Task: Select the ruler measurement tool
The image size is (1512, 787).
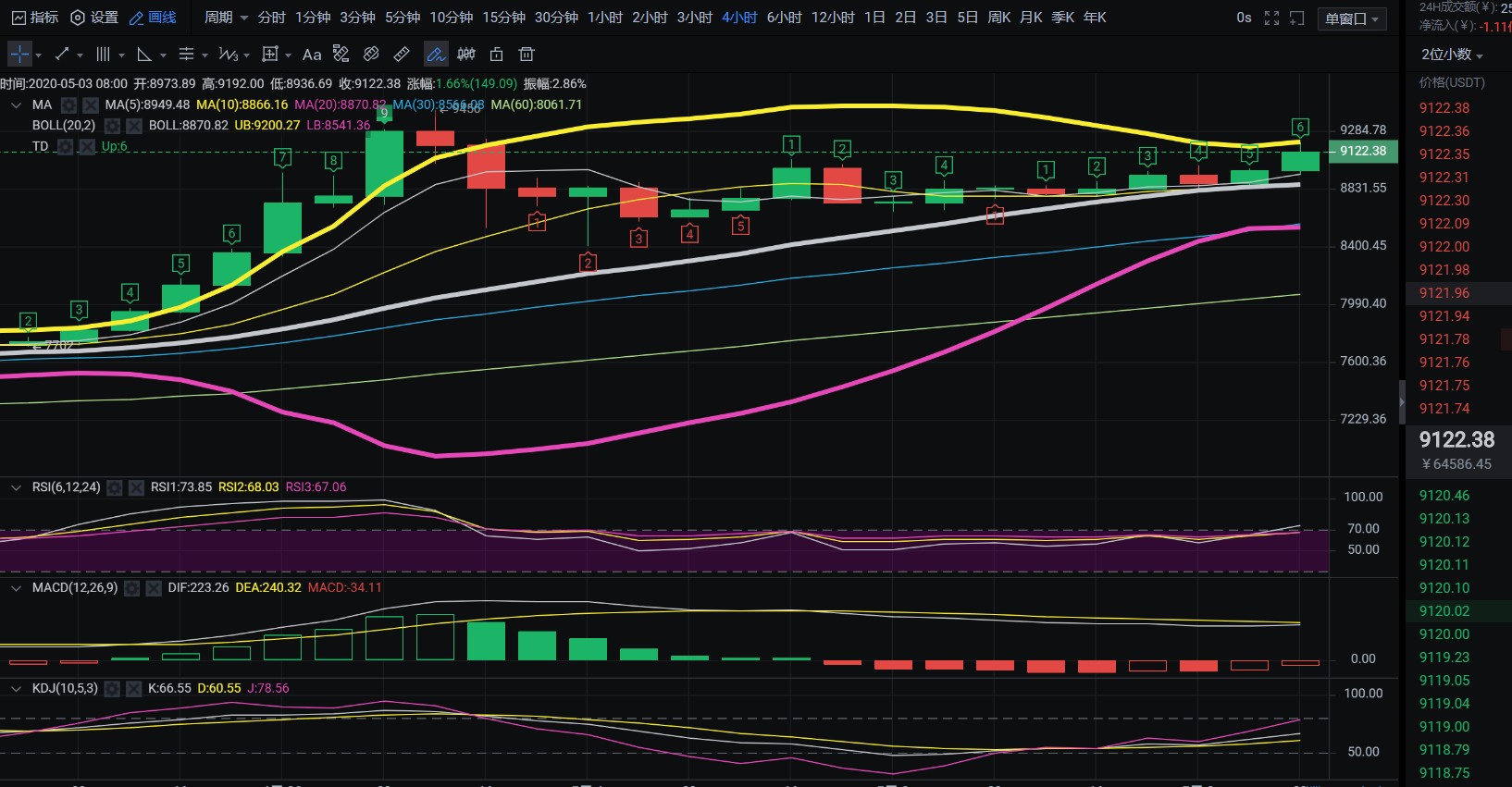Action: [x=402, y=55]
